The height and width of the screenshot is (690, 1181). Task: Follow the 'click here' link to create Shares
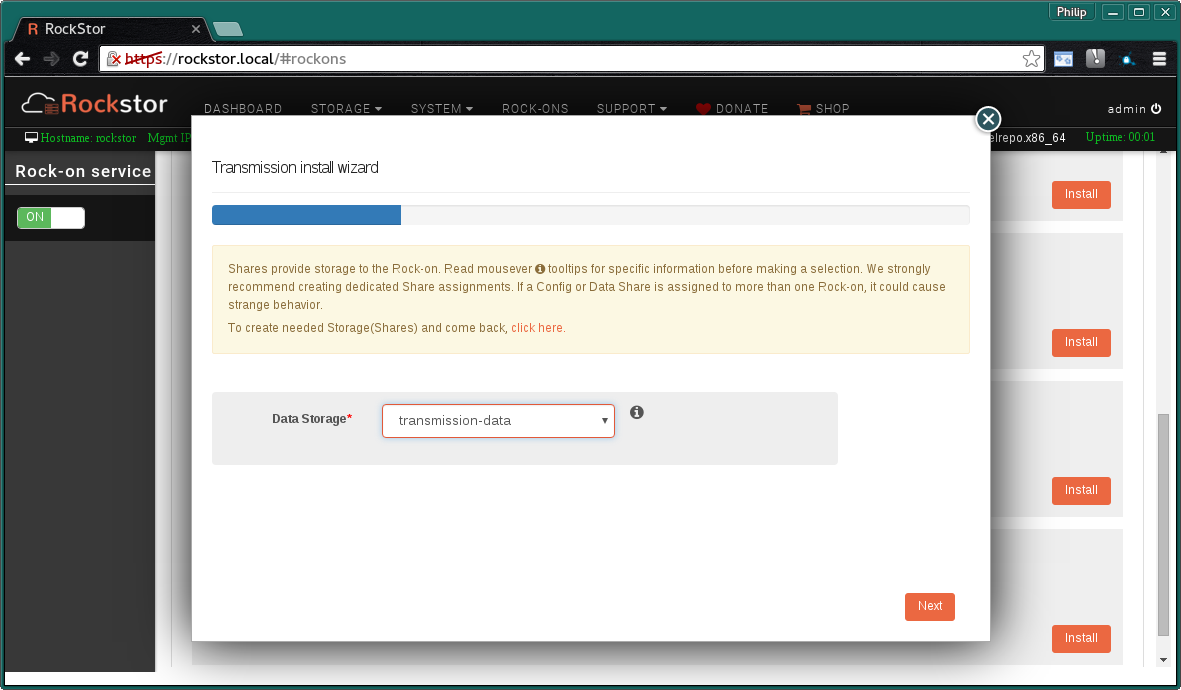tap(537, 328)
